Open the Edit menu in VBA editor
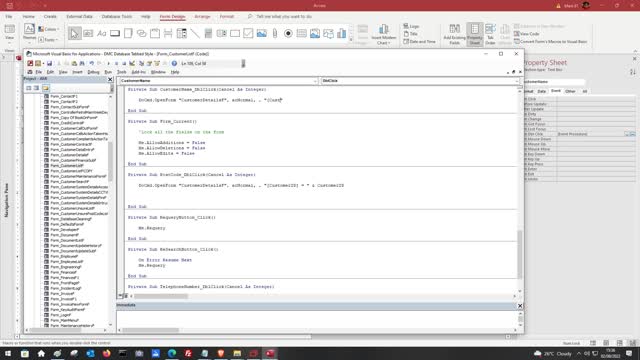The width and height of the screenshot is (640, 360). [50, 72]
